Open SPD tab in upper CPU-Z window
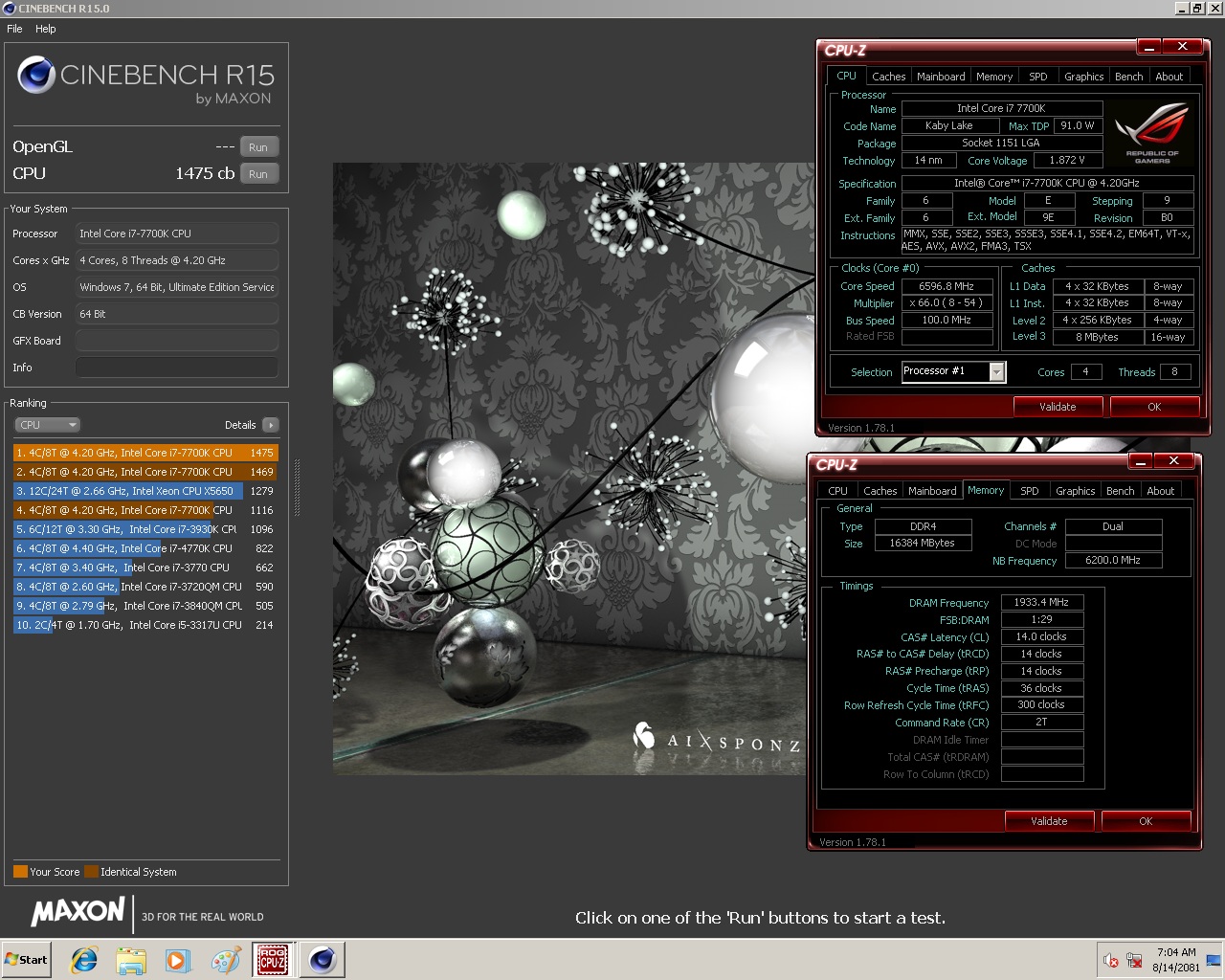 pos(1038,77)
